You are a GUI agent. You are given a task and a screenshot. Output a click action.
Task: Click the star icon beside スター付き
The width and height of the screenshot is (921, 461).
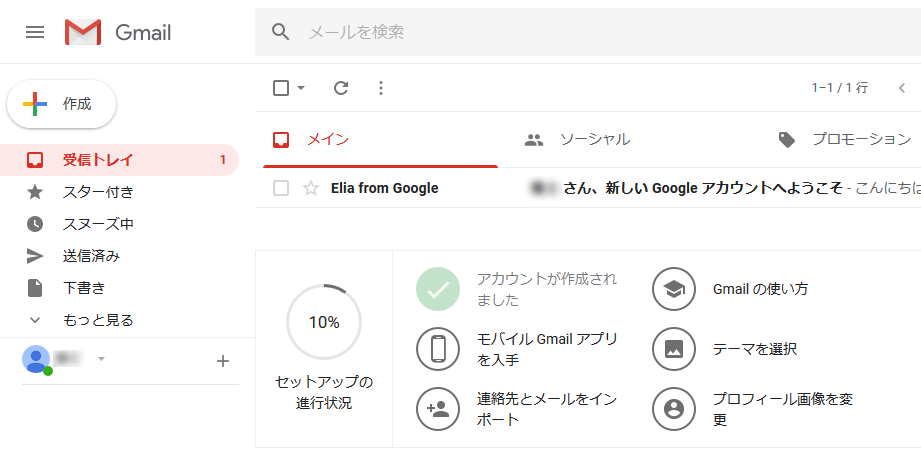tap(35, 192)
